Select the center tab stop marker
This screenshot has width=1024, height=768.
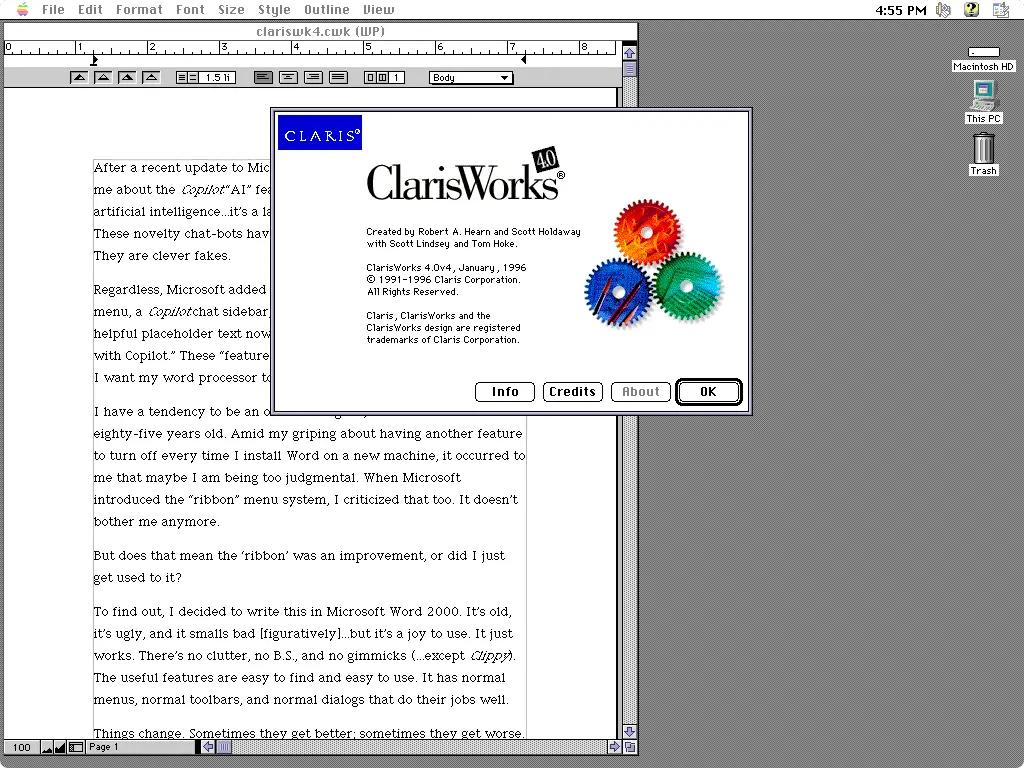(103, 77)
